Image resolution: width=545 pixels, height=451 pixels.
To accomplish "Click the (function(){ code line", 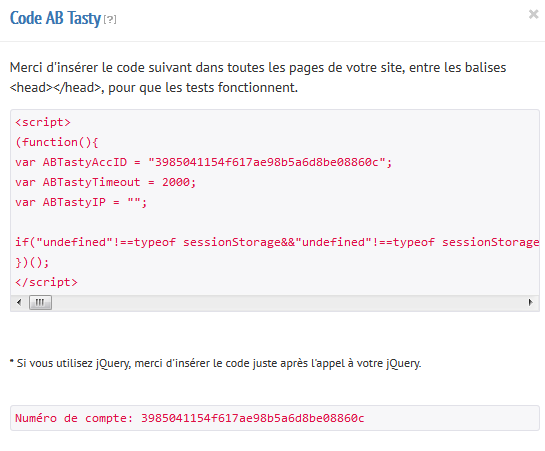I will (x=57, y=142).
